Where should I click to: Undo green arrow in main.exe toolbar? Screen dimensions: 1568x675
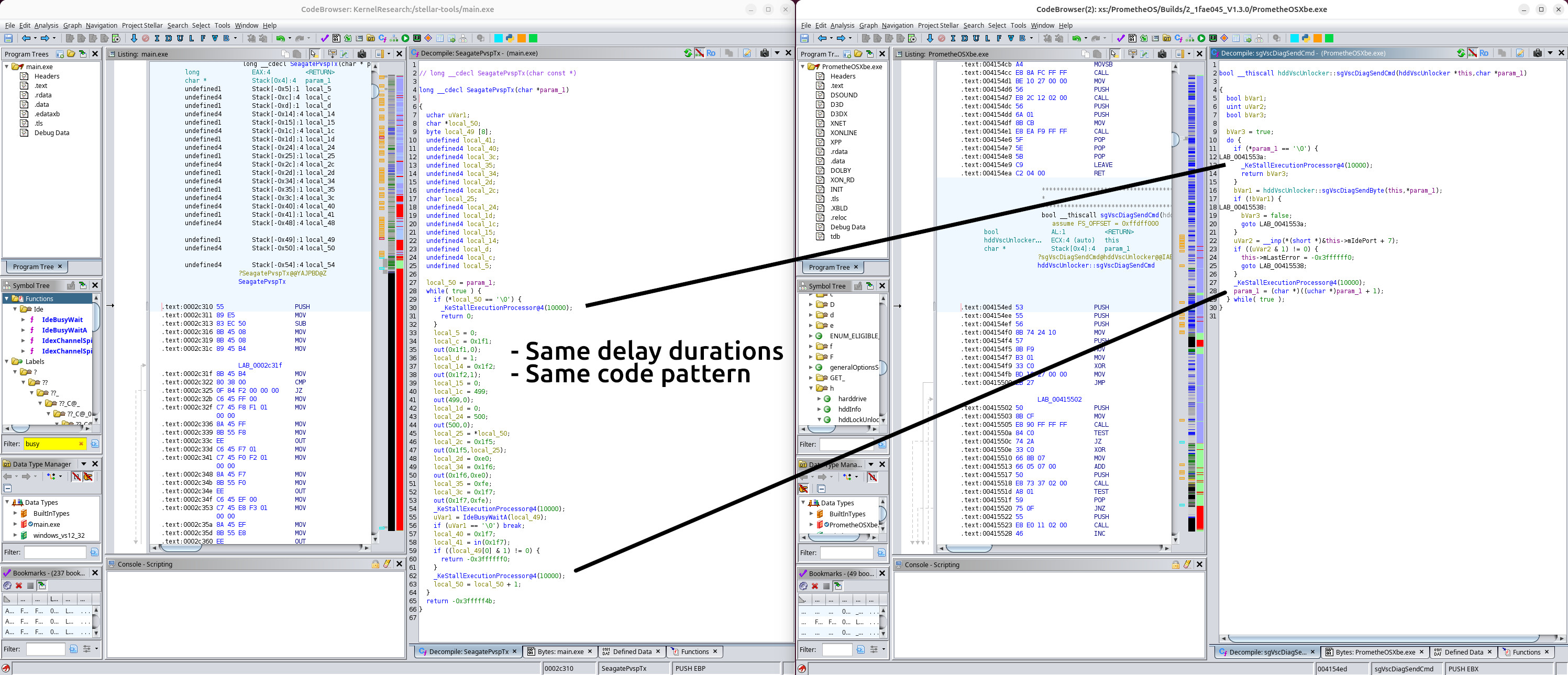[x=280, y=38]
